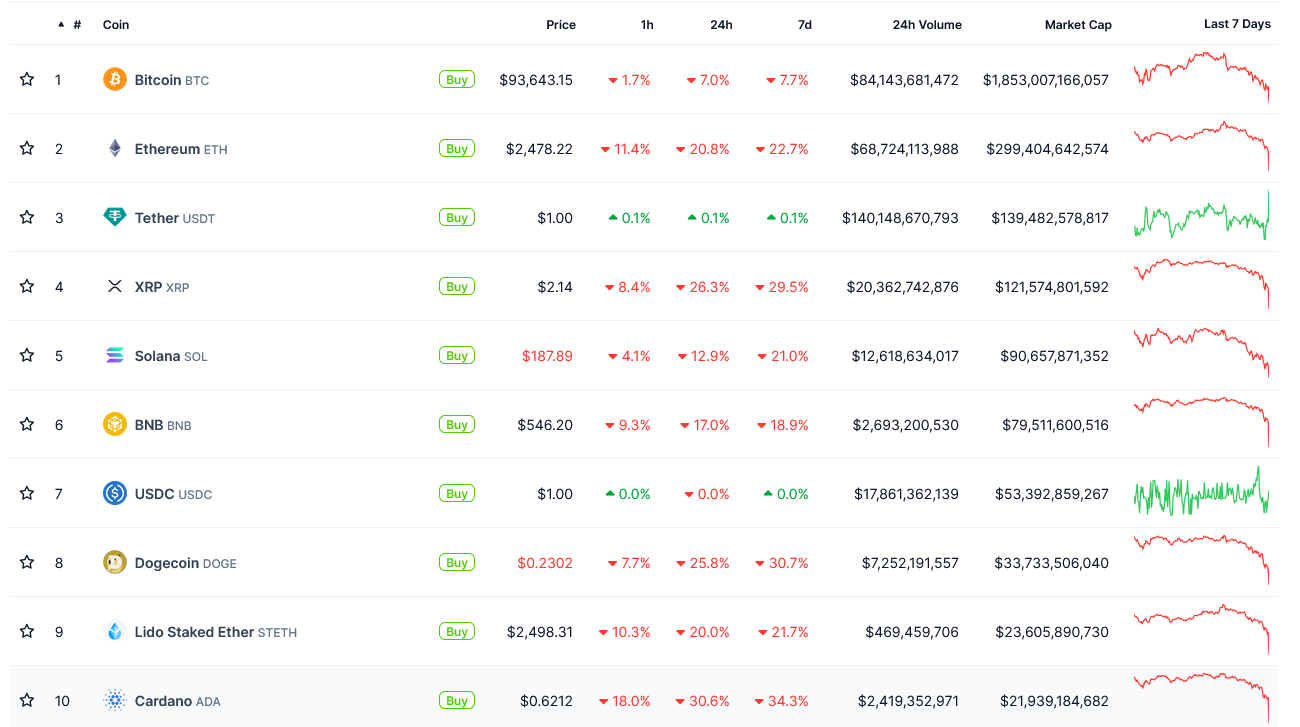Favorite Bitcoin using its star toggle
1300x727 pixels.
coord(27,79)
